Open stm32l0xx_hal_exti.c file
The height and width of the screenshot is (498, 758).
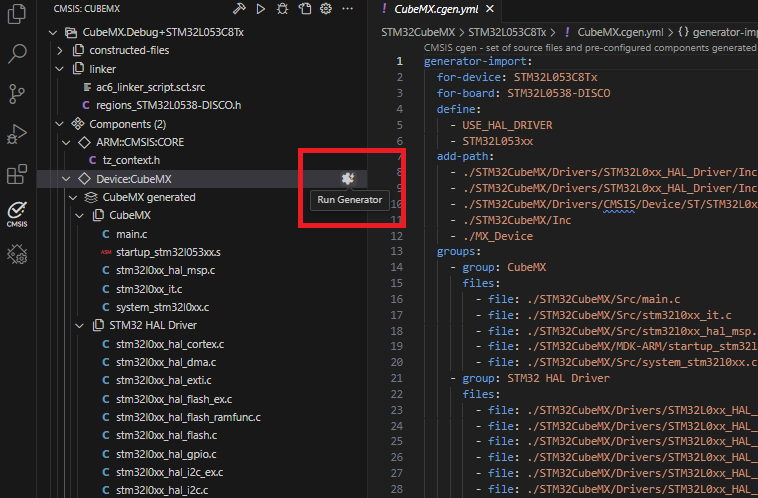[x=163, y=381]
